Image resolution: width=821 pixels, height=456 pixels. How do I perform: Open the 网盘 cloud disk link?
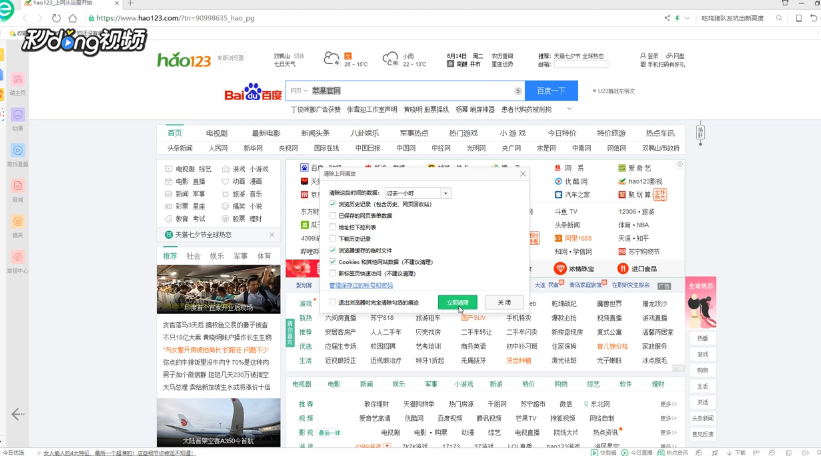tap(675, 56)
